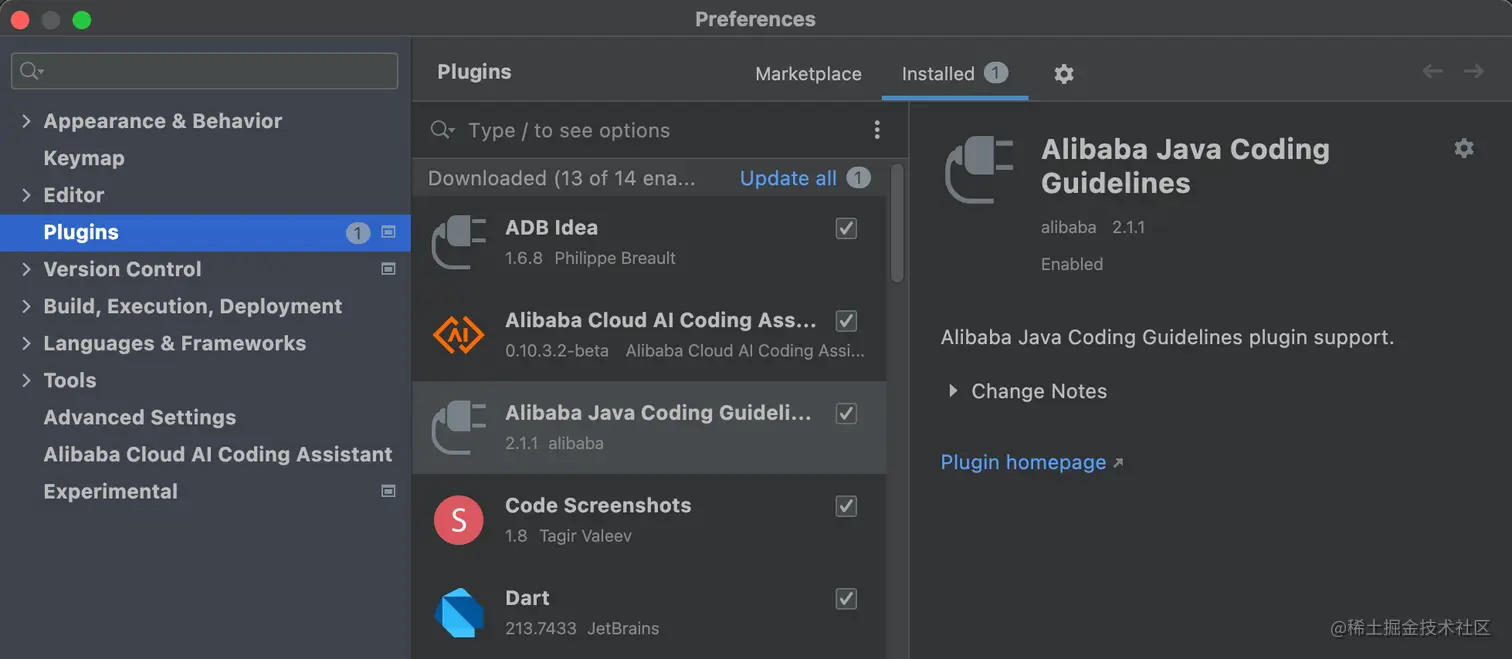
Task: Toggle the Code Screenshots plugin checkbox
Action: (846, 506)
